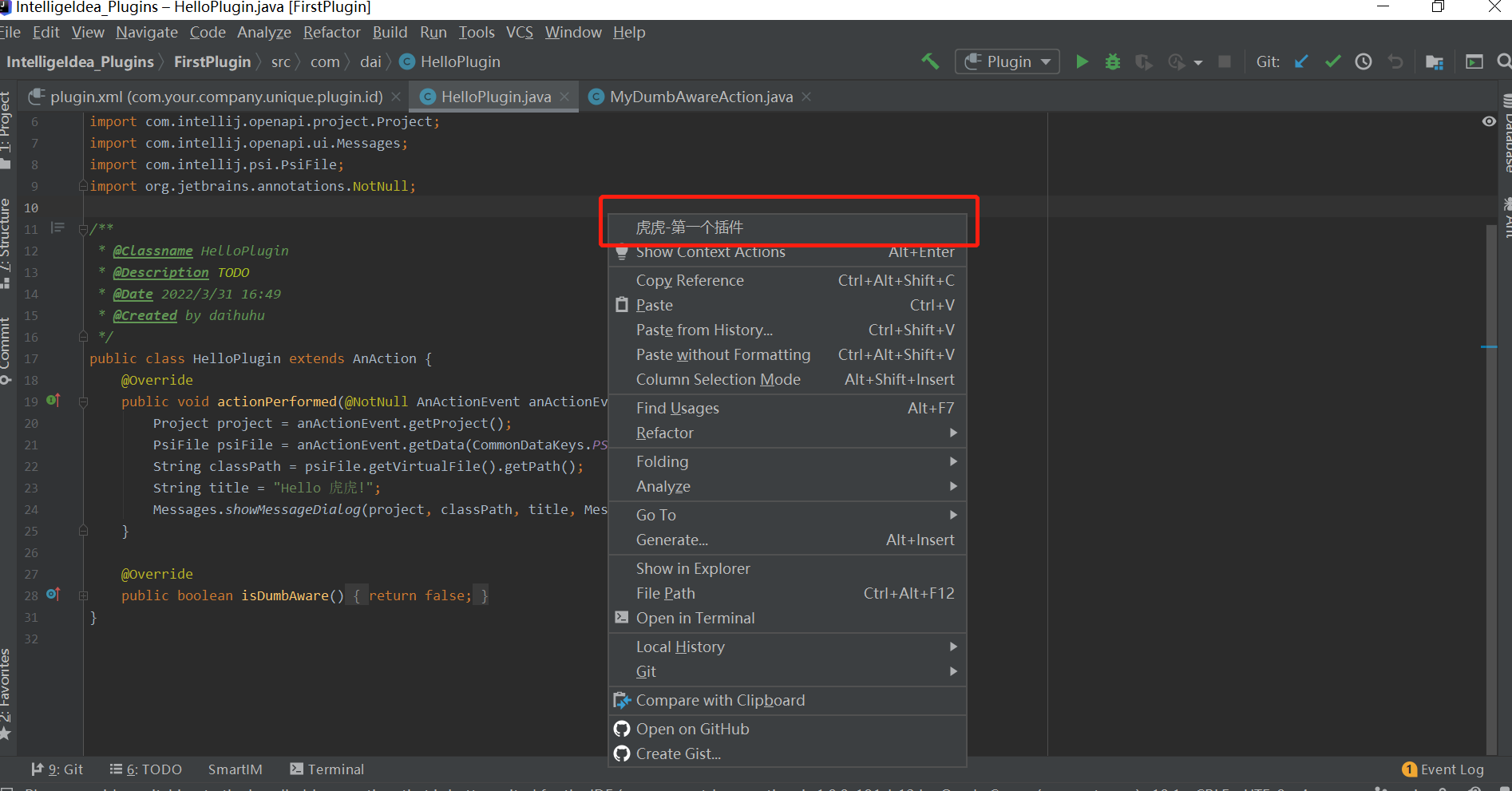Click the overriding method gutter icon on line 19
This screenshot has height=791, width=1512.
click(53, 400)
